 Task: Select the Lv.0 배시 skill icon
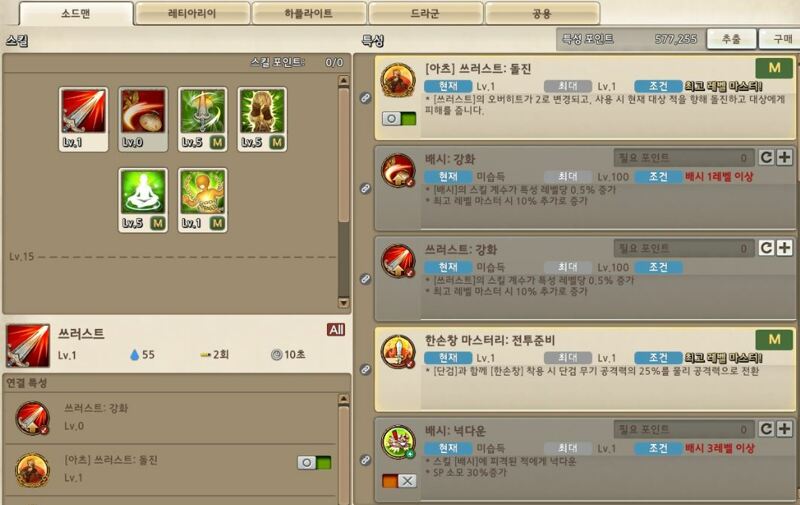(x=143, y=119)
